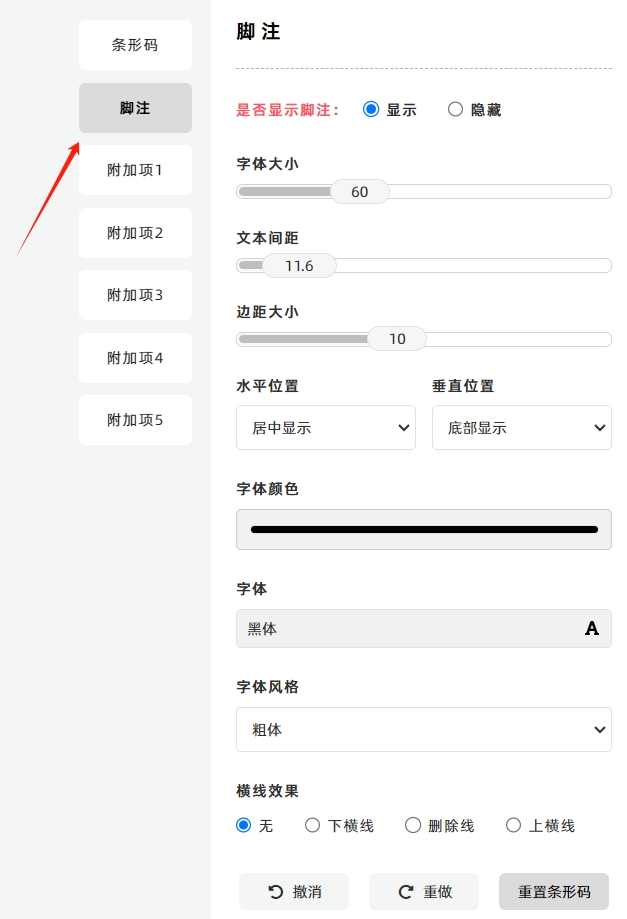Select 无 line effect option
The height and width of the screenshot is (919, 627).
244,825
